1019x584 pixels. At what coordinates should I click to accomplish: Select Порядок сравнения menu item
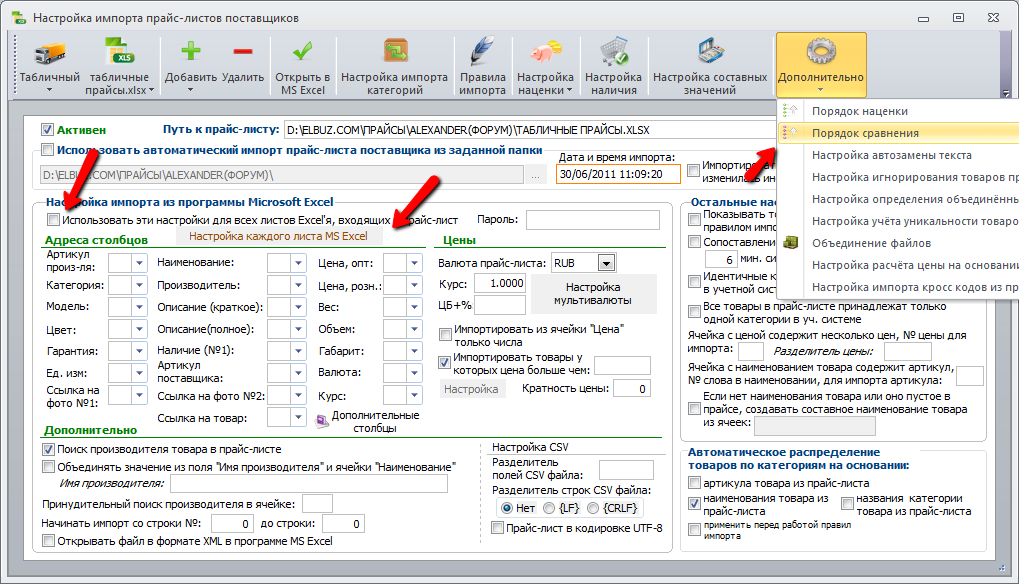click(x=898, y=133)
